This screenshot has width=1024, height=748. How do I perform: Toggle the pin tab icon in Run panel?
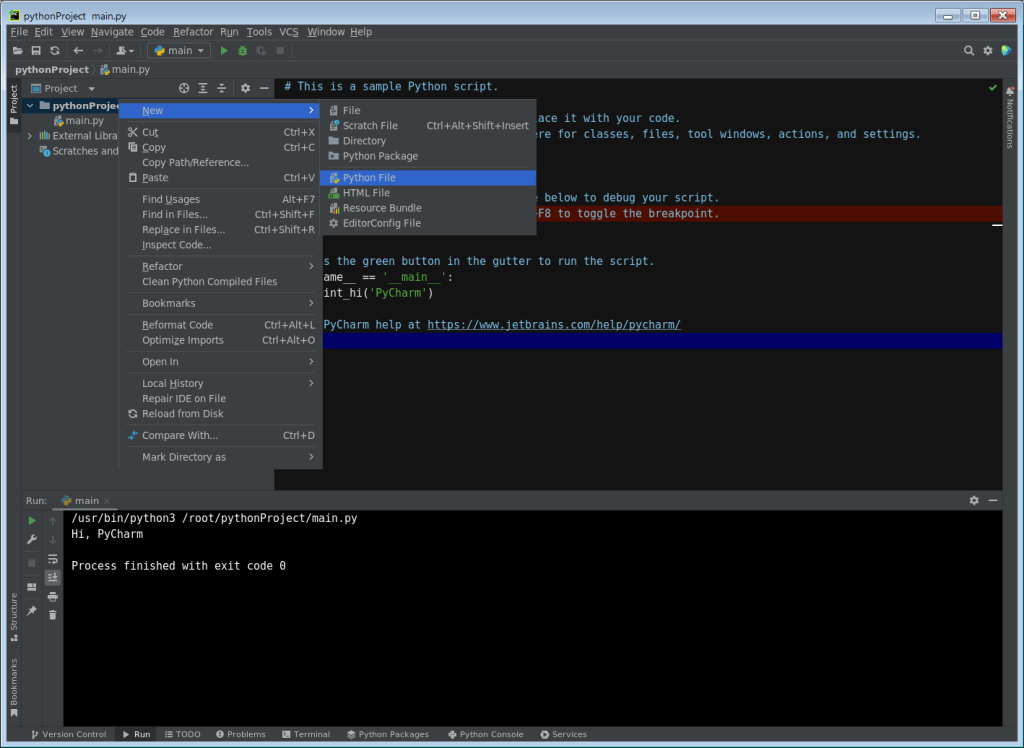pos(32,611)
